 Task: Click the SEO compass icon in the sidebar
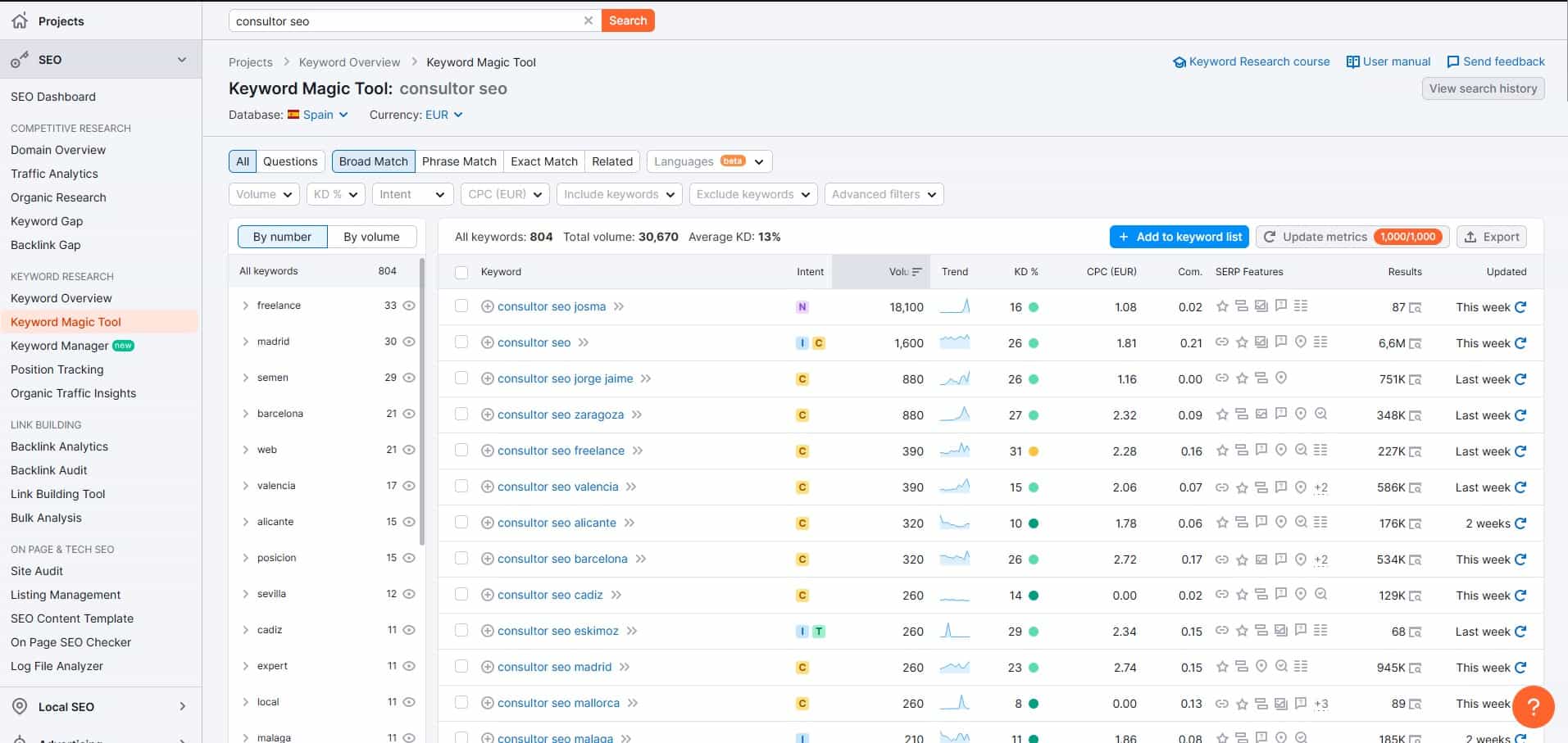pos(18,59)
